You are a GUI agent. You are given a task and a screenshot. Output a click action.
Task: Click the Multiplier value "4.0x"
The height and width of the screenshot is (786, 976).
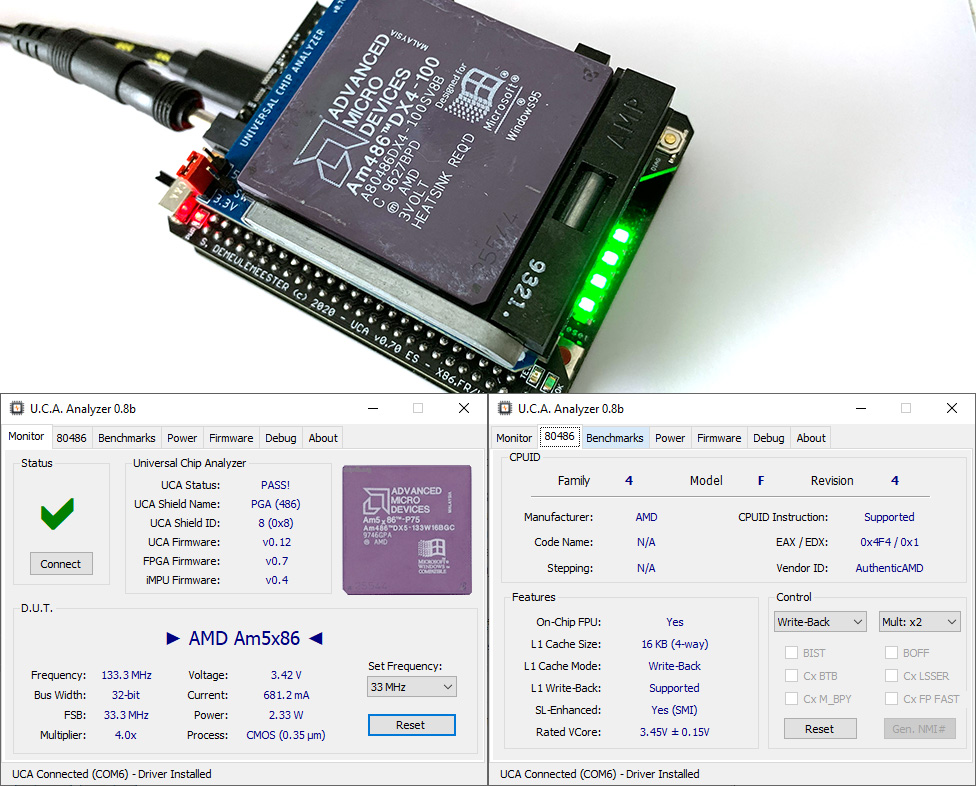[x=126, y=735]
